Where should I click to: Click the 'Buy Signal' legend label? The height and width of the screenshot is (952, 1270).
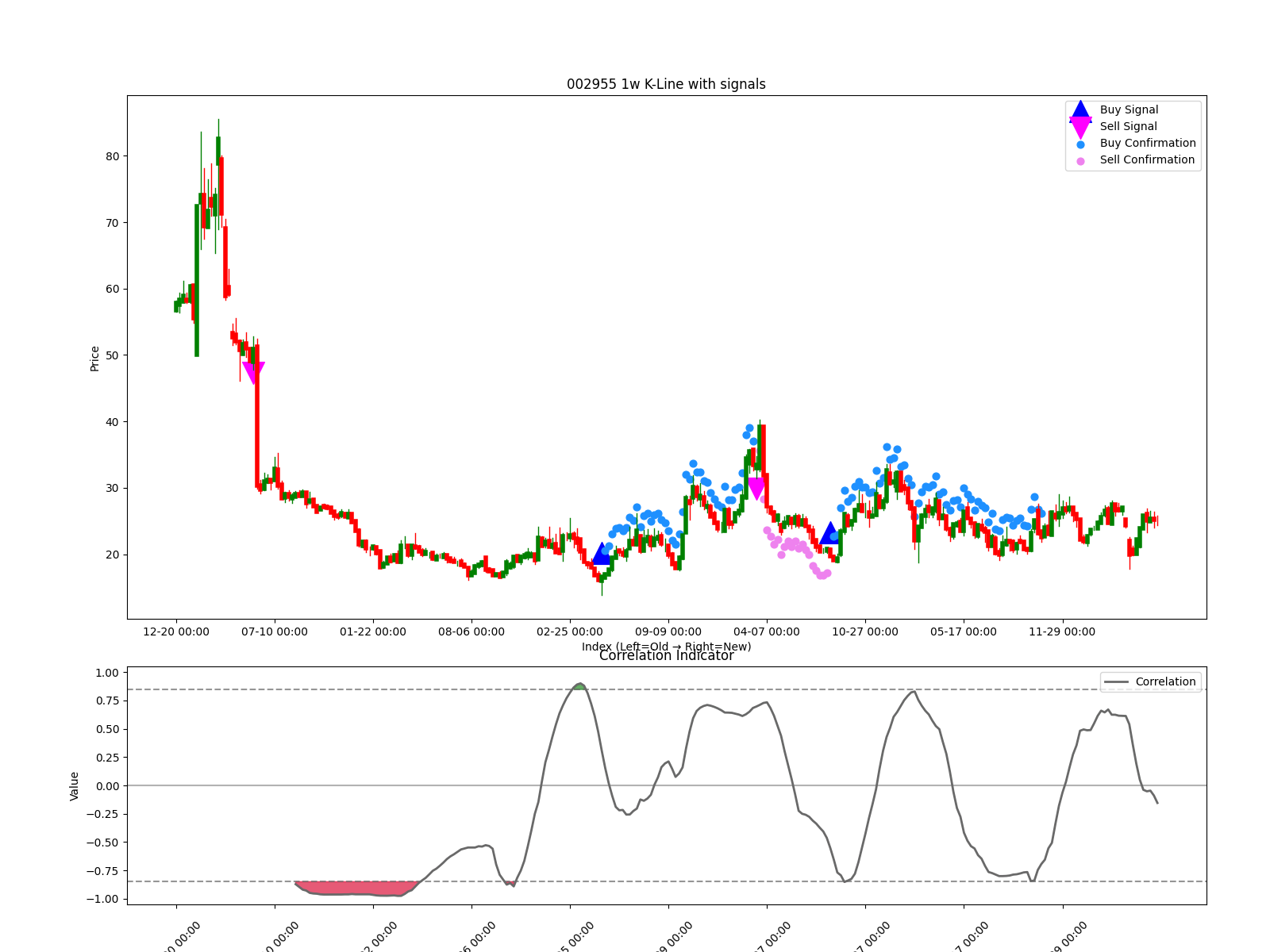pyautogui.click(x=1129, y=109)
